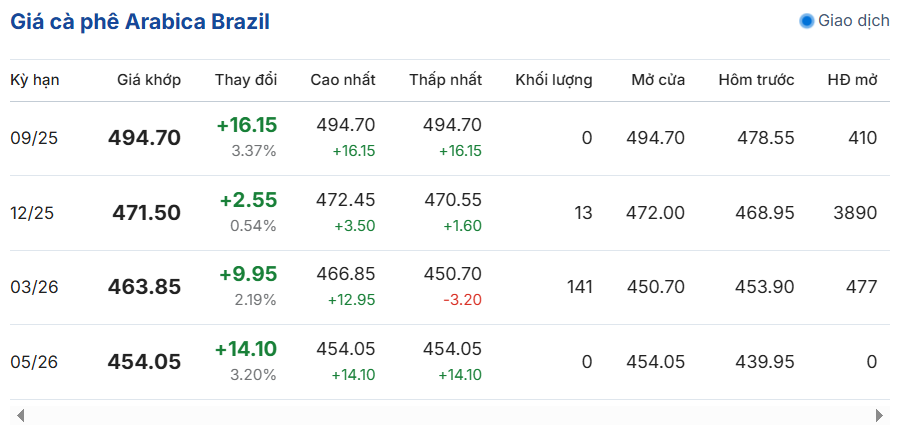Click the Kỳ hạn column header
Viewport: 905px width, 434px height.
(35, 80)
